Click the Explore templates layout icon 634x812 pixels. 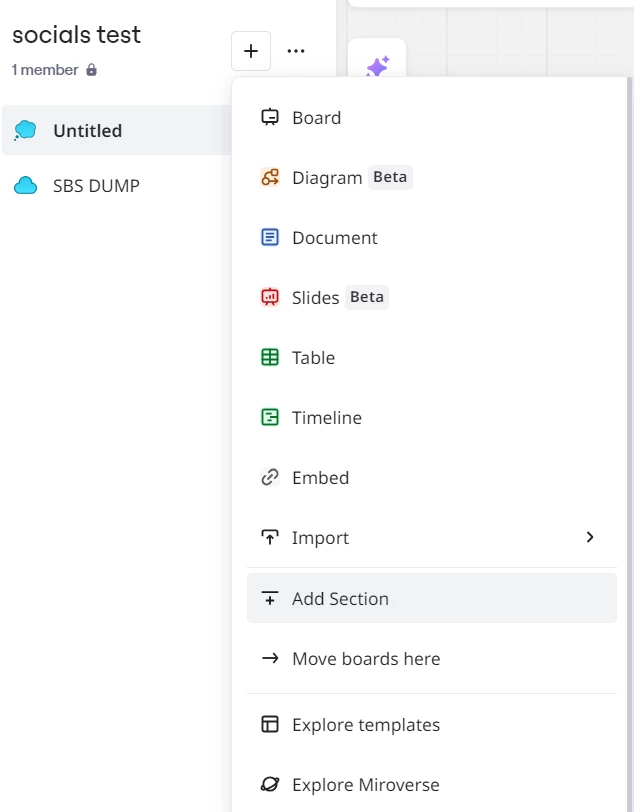tap(270, 724)
